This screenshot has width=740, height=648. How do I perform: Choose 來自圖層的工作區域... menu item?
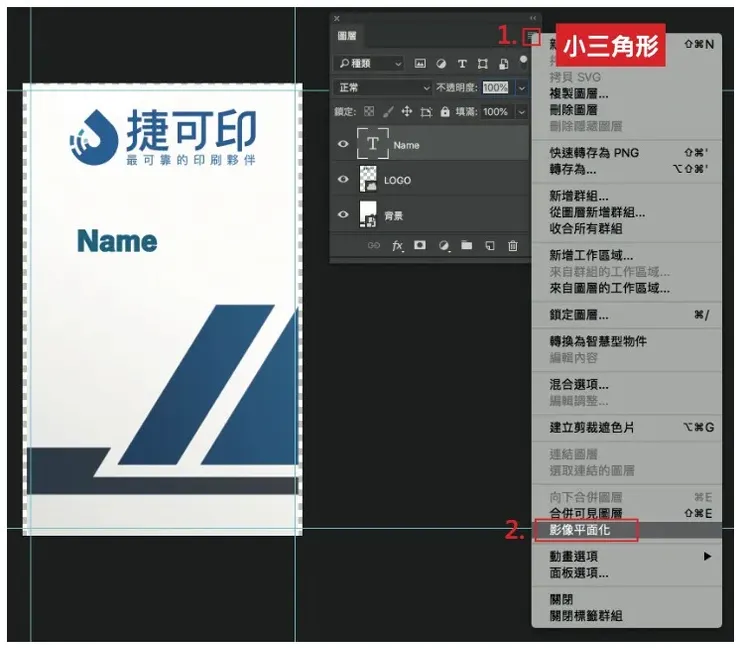pos(627,288)
